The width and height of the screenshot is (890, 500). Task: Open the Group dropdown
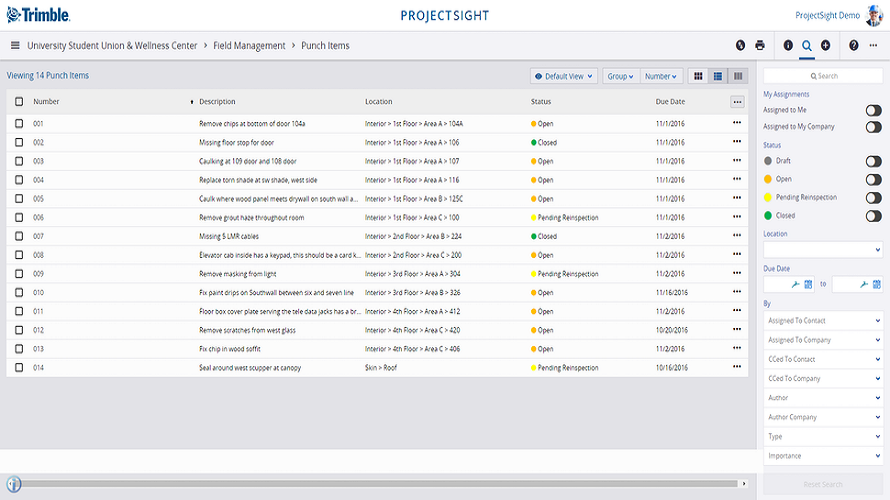tap(620, 76)
